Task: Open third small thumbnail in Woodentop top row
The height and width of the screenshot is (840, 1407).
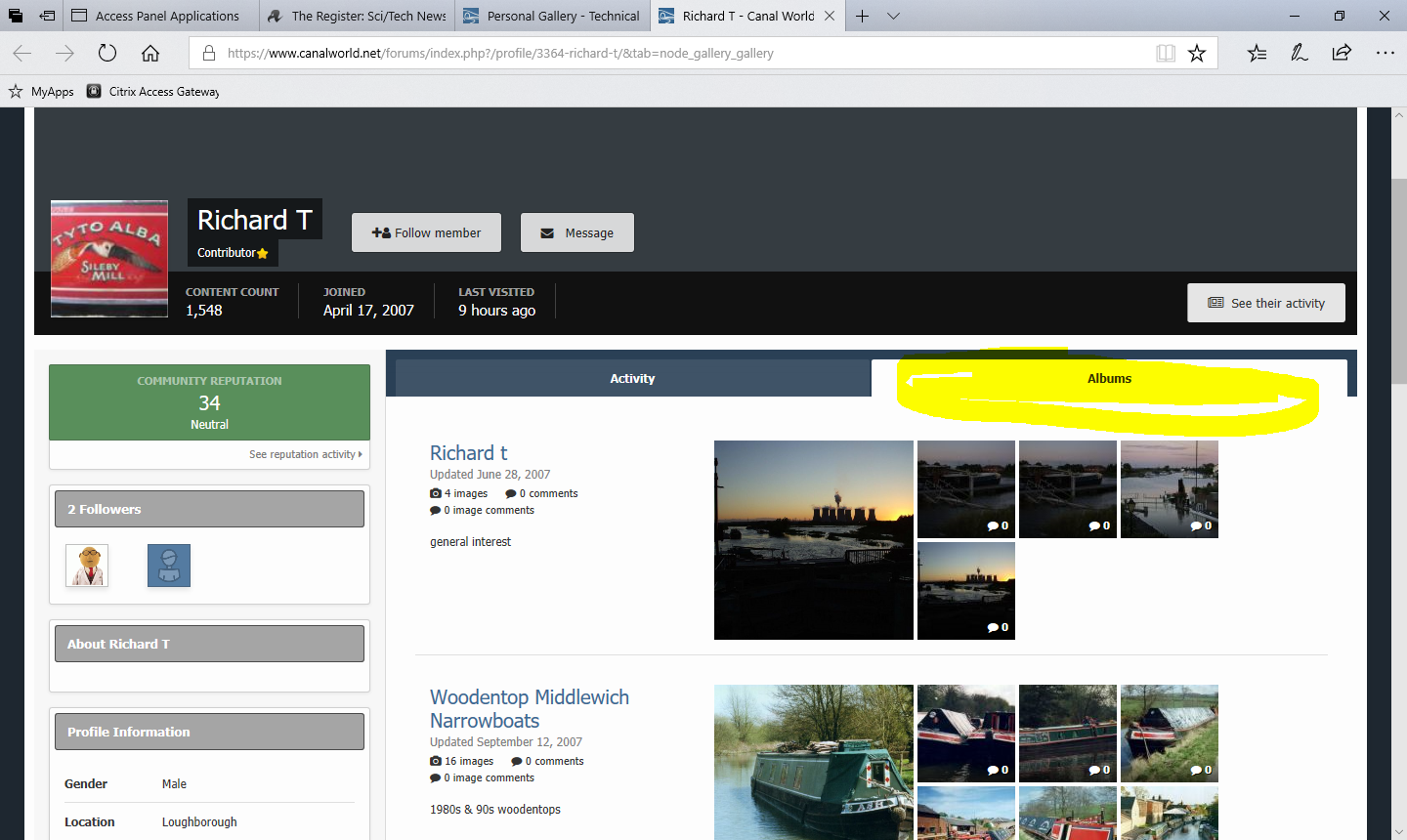Action: pyautogui.click(x=1170, y=734)
